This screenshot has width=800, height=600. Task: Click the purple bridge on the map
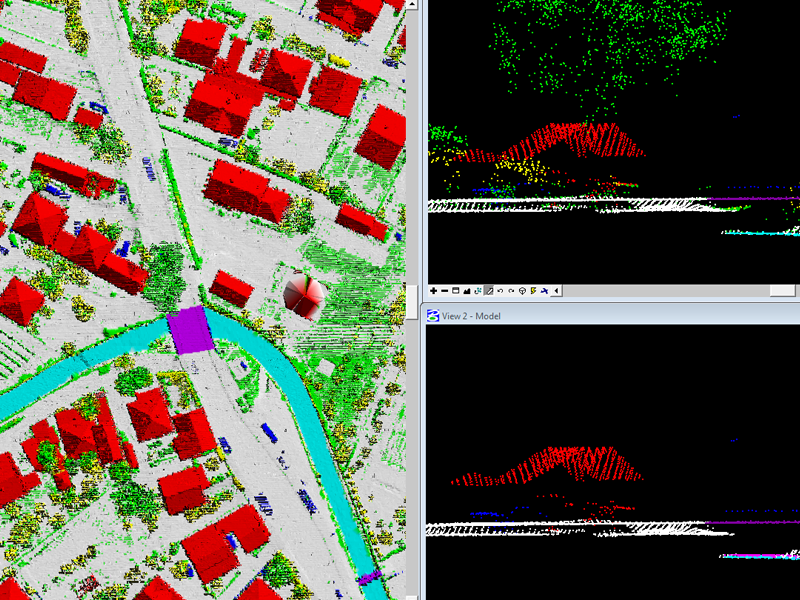point(188,329)
